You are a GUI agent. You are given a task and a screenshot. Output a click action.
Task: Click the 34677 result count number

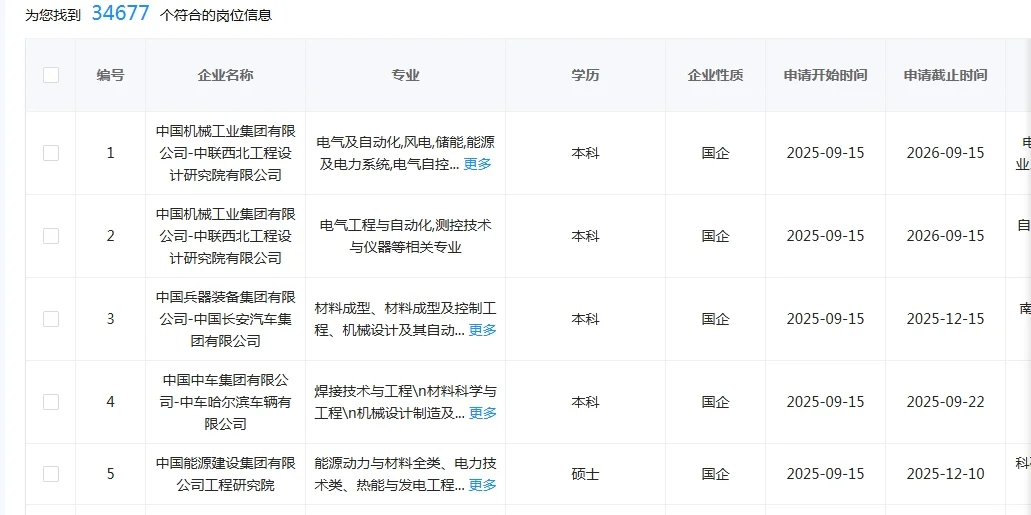[120, 13]
